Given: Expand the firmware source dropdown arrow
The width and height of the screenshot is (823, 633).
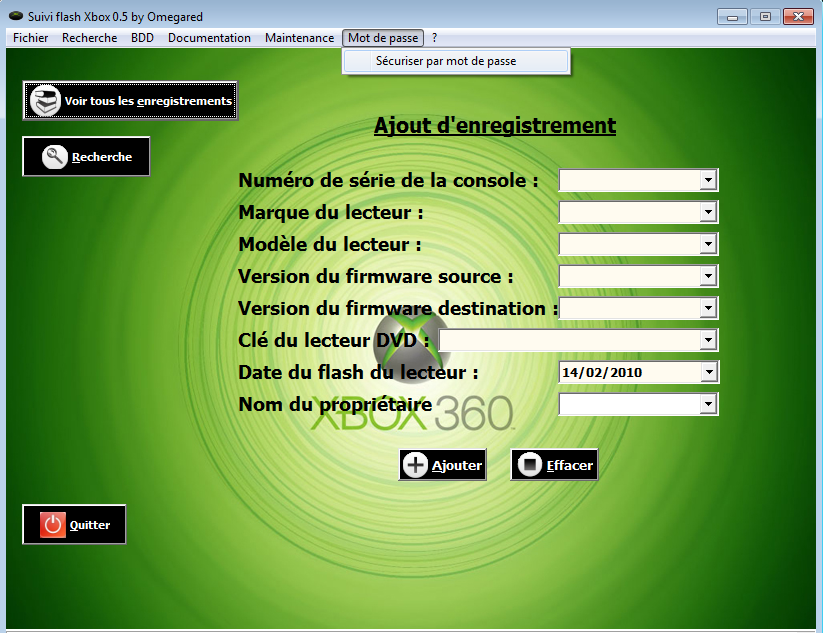Looking at the screenshot, I should 708,276.
